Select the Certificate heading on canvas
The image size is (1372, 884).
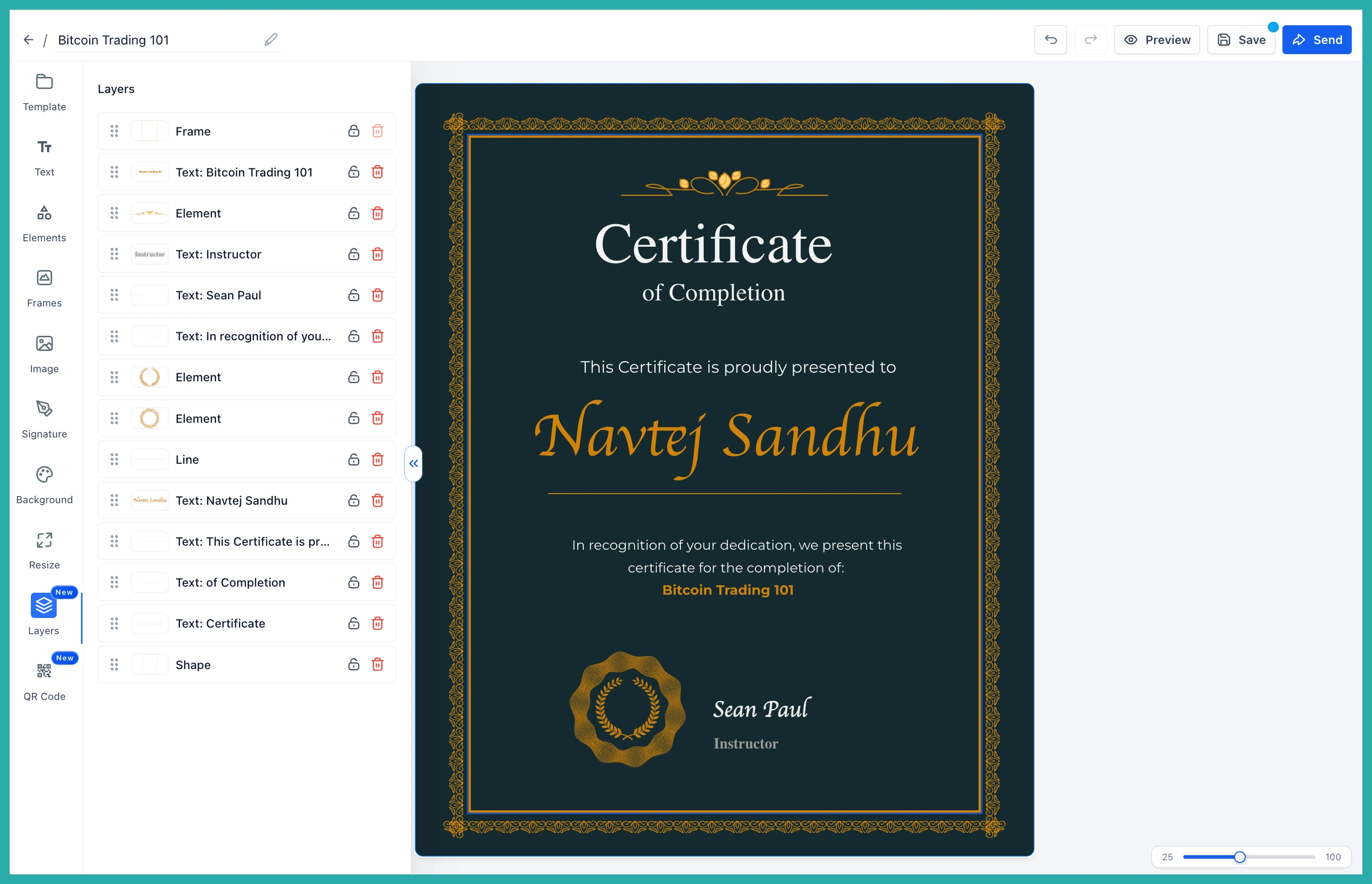tap(713, 244)
